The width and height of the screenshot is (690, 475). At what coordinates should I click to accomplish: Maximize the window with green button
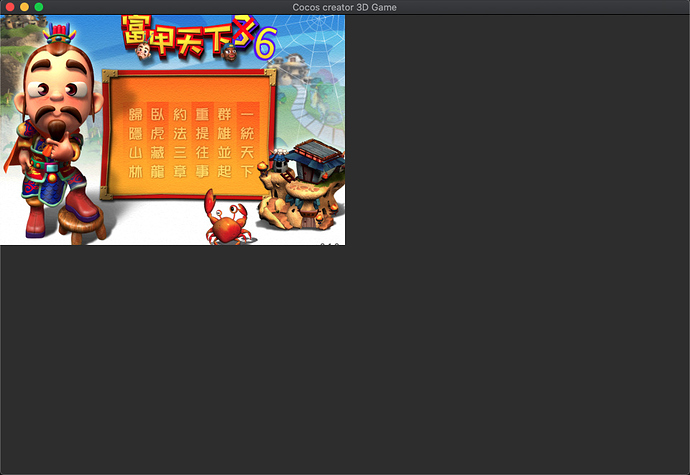[39, 7]
